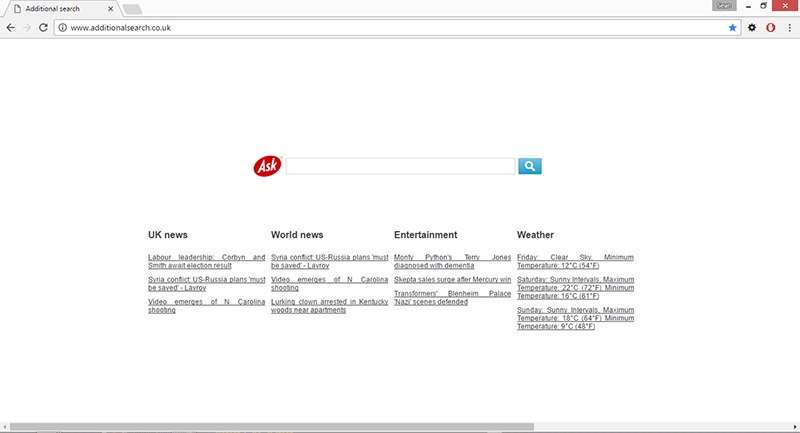This screenshot has width=800, height=433.
Task: Open Saturday Sunny Intervals weather link
Action: (x=576, y=288)
